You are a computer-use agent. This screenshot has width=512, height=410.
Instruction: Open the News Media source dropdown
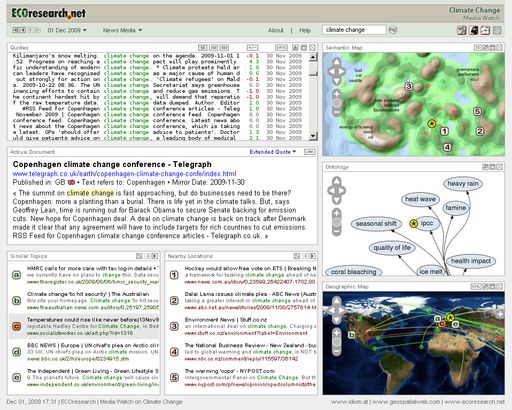coord(122,30)
